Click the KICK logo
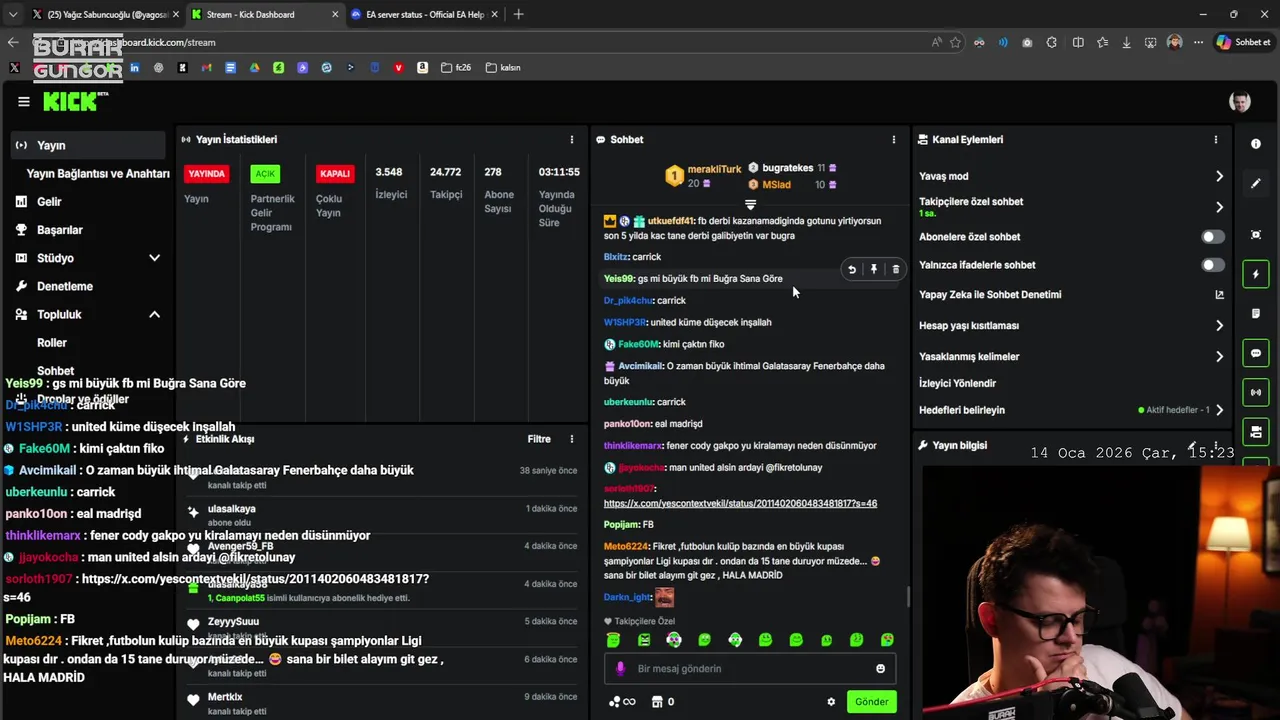 tap(73, 101)
